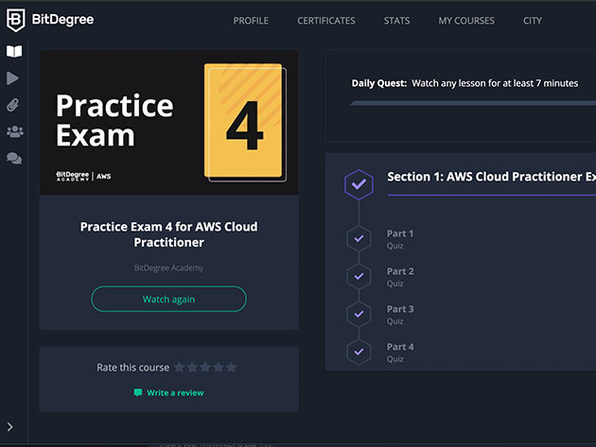596x447 pixels.
Task: Click Section 1 hexagon checkmark icon
Action: (x=359, y=185)
